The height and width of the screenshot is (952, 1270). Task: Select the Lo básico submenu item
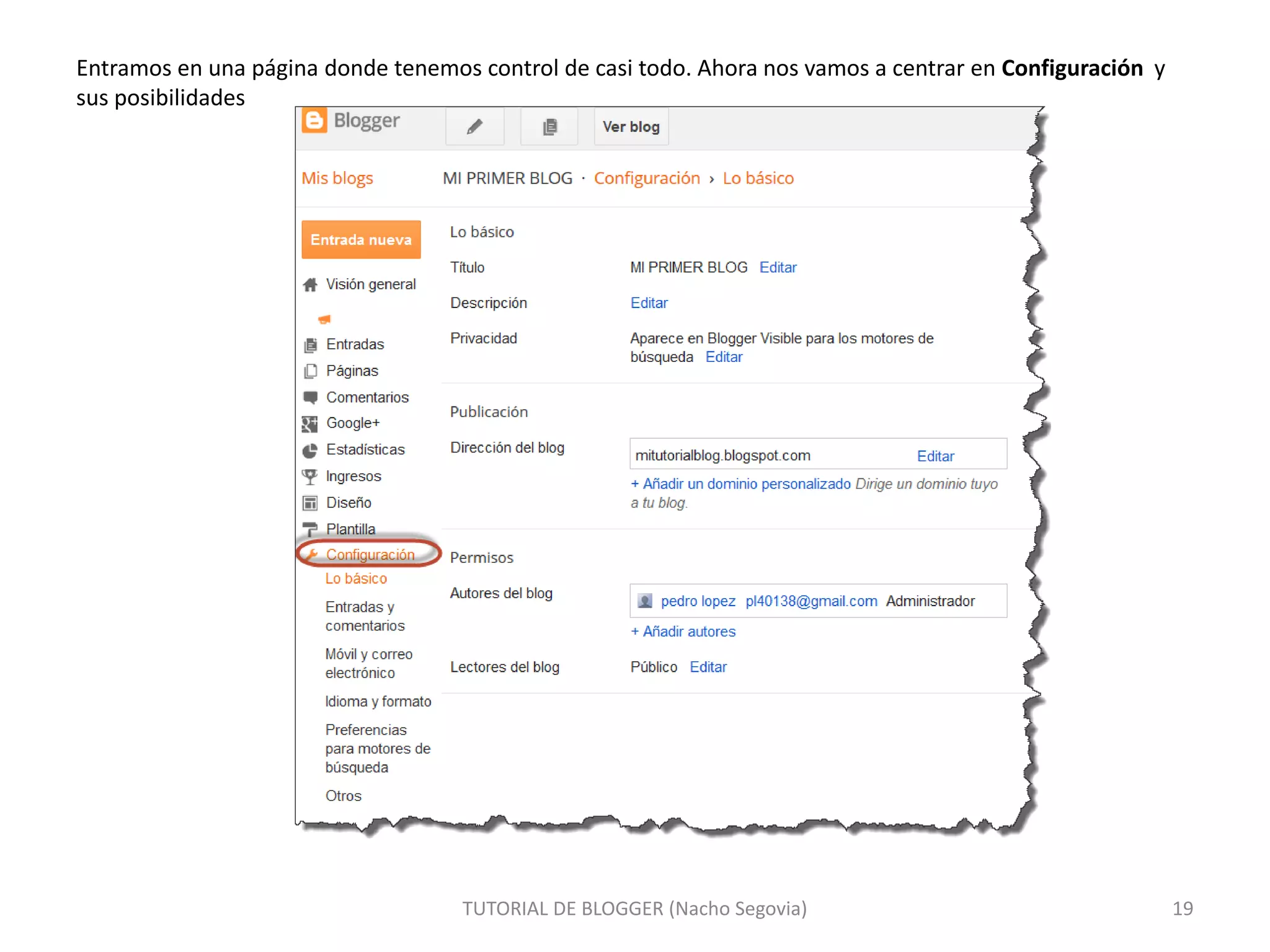coord(356,579)
